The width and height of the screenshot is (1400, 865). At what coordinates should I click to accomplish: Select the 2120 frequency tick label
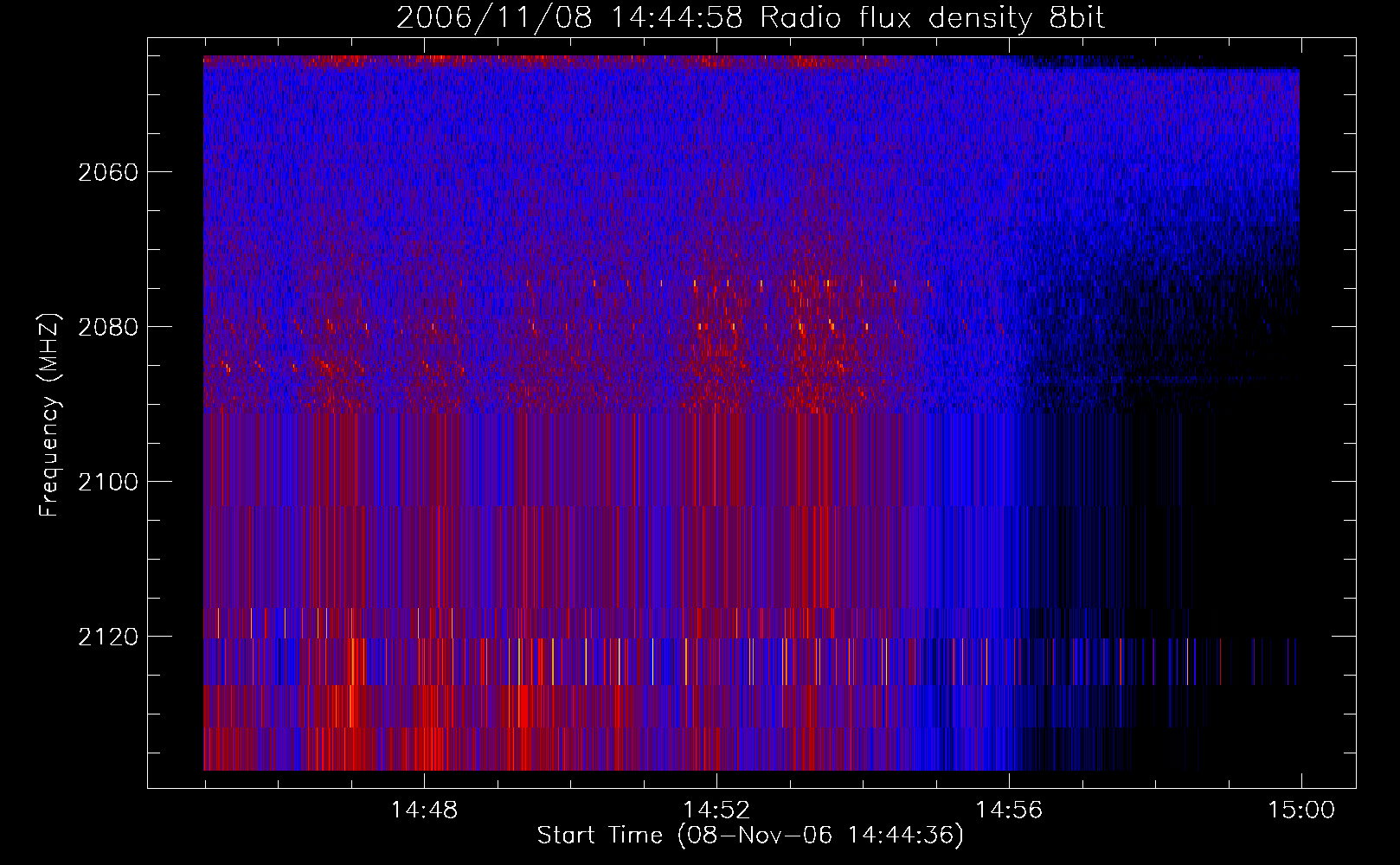point(108,637)
